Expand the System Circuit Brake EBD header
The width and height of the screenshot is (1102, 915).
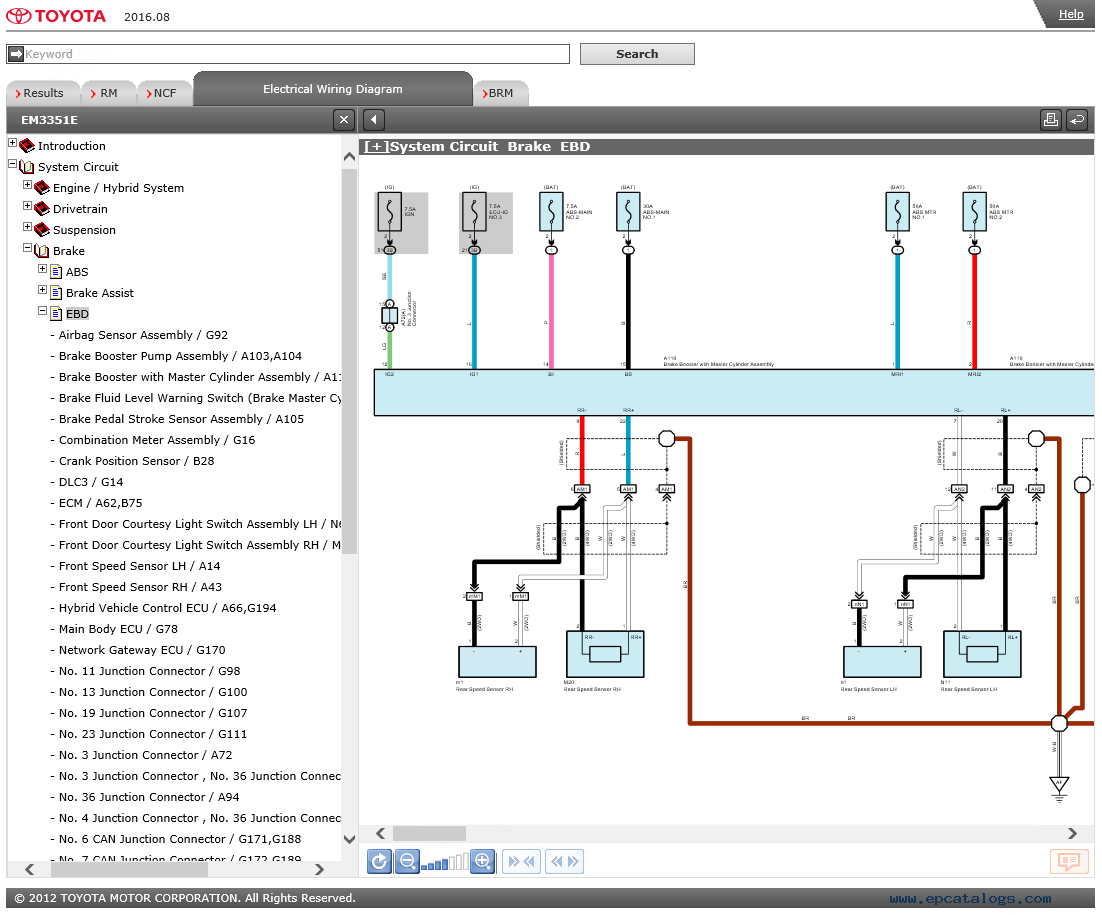(x=376, y=147)
